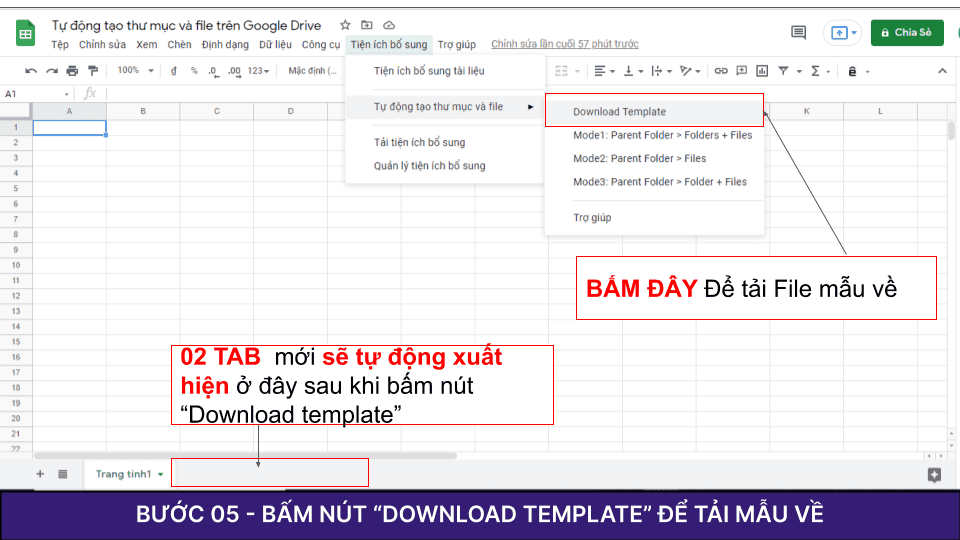
Task: Expand the Trang tính1 sheet tab arrow
Action: pos(161,475)
